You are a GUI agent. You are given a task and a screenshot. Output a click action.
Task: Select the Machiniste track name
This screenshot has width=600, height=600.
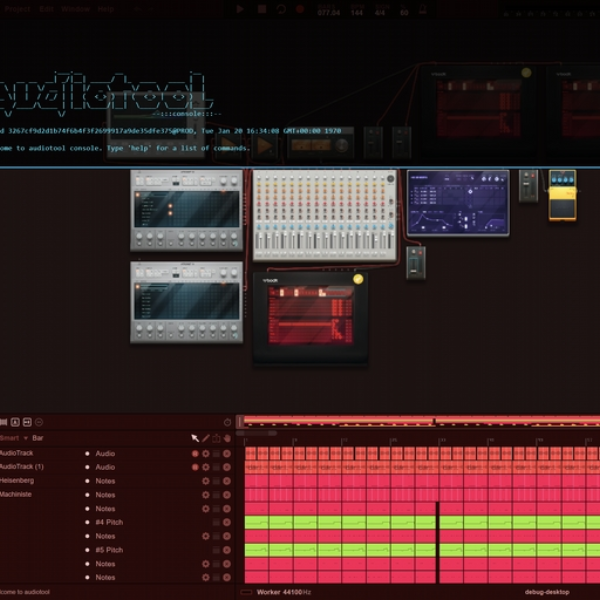[x=16, y=494]
